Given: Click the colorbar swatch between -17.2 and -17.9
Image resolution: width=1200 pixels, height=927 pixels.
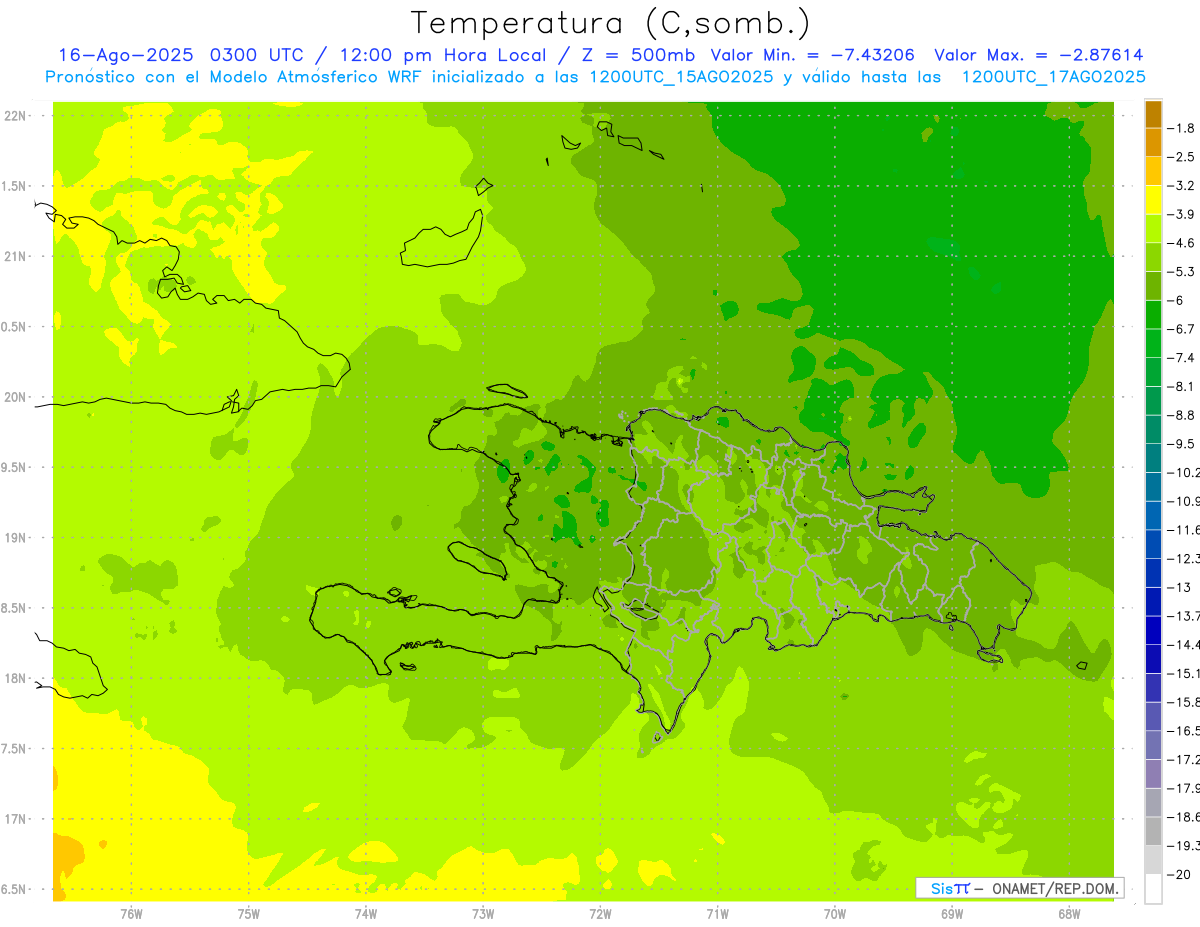Looking at the screenshot, I should [x=1153, y=774].
